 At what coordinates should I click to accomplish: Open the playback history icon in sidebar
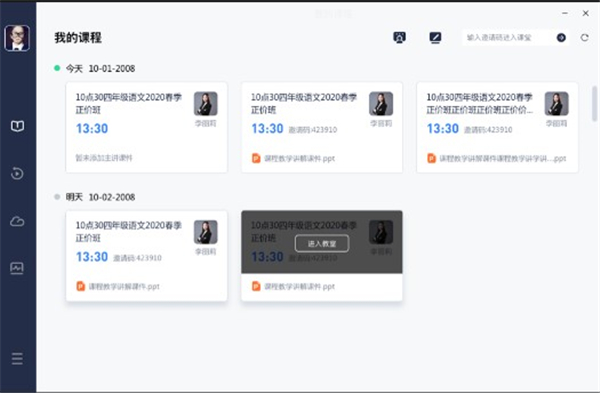17,173
